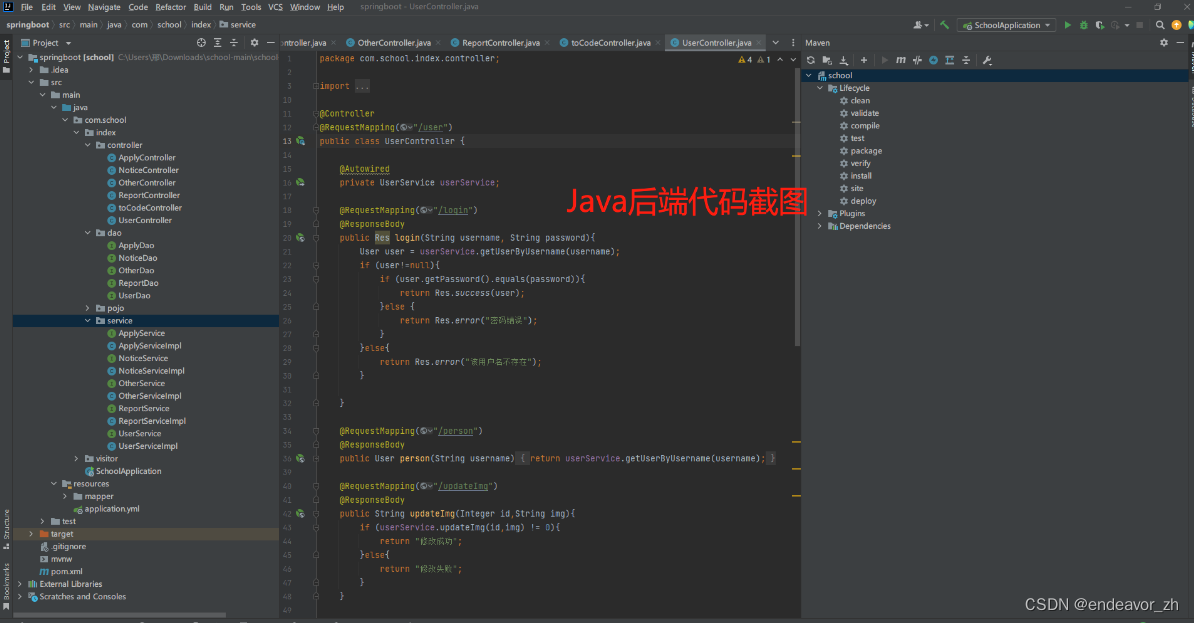The width and height of the screenshot is (1194, 623).
Task: Open Search Everywhere magnifier icon
Action: tap(1160, 25)
